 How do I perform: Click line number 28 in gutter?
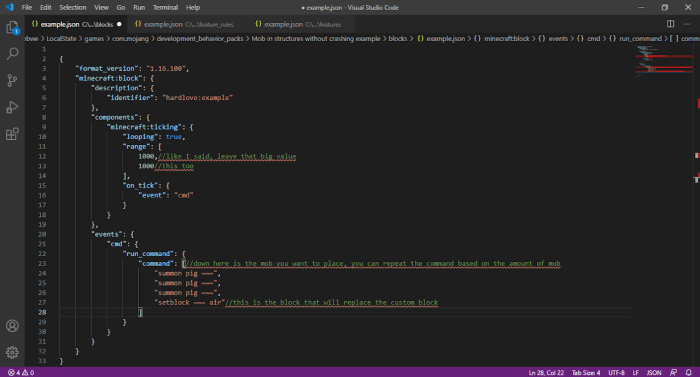42,312
